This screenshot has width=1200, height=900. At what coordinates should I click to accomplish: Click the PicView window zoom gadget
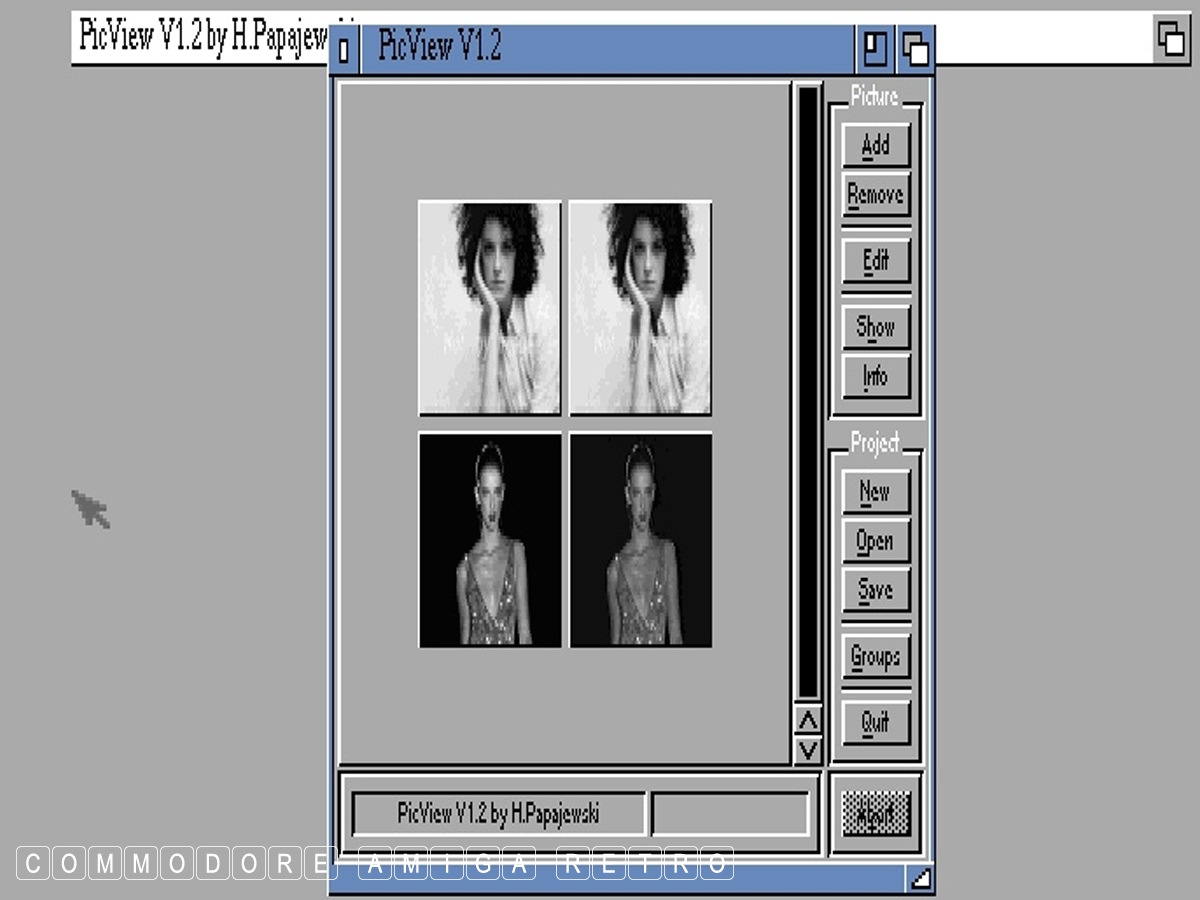point(875,48)
